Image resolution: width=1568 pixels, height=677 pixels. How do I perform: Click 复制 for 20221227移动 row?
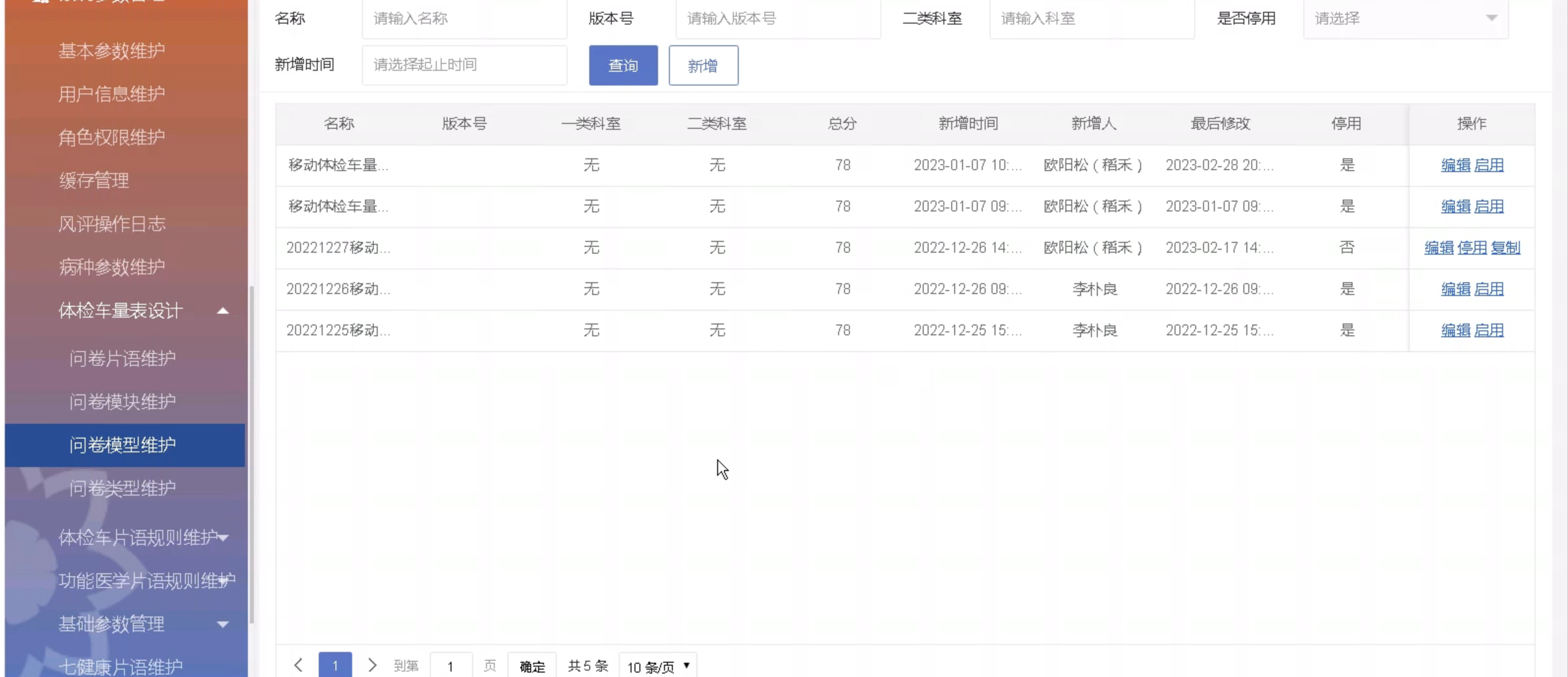click(x=1506, y=248)
